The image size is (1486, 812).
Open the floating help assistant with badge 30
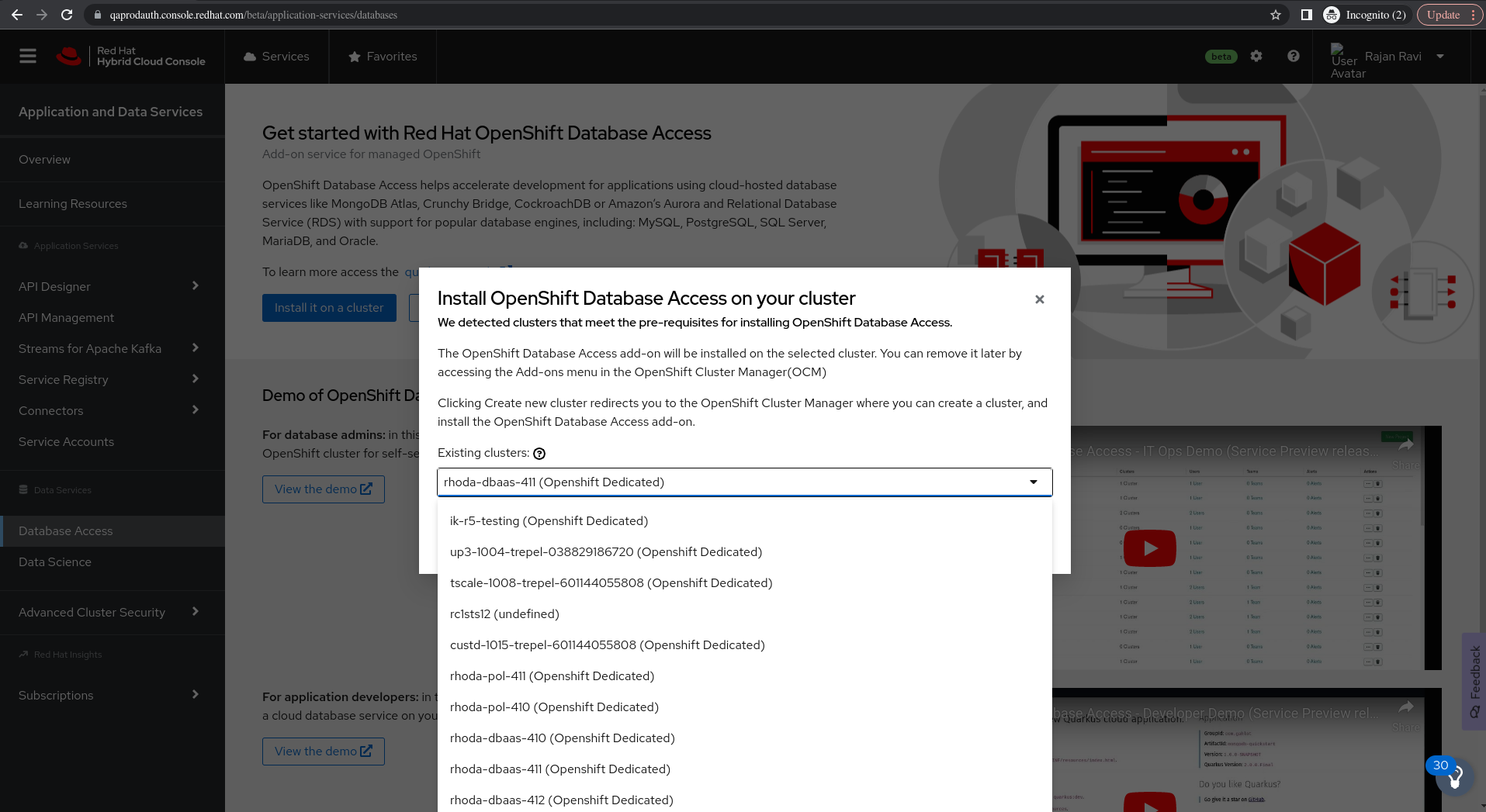pos(1454,776)
